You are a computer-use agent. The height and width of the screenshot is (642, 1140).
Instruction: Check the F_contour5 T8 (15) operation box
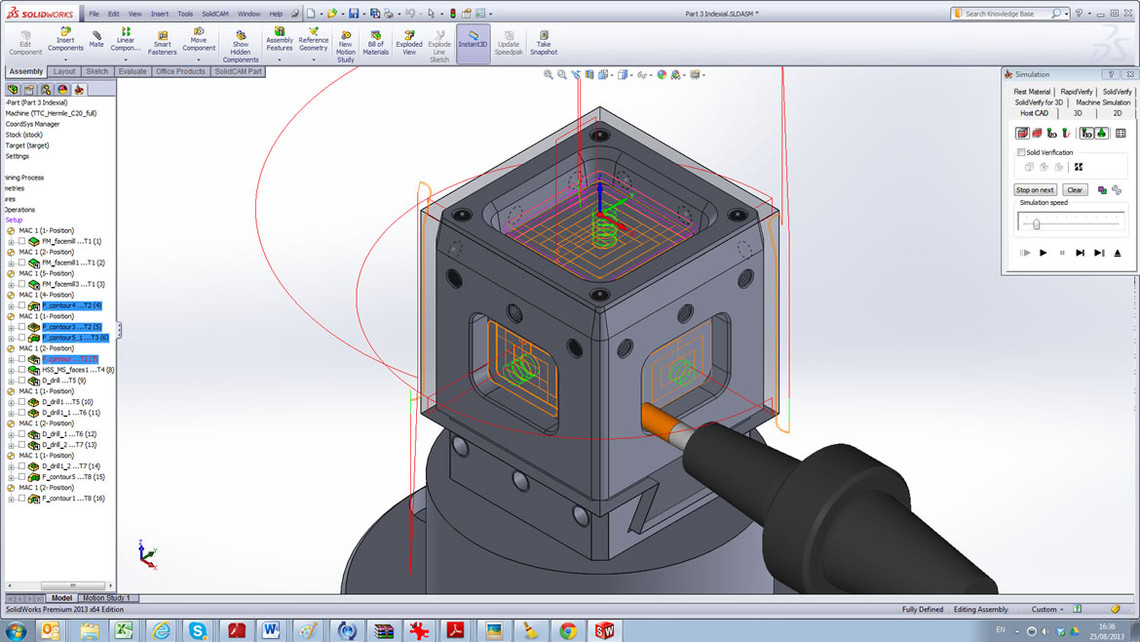pos(22,477)
